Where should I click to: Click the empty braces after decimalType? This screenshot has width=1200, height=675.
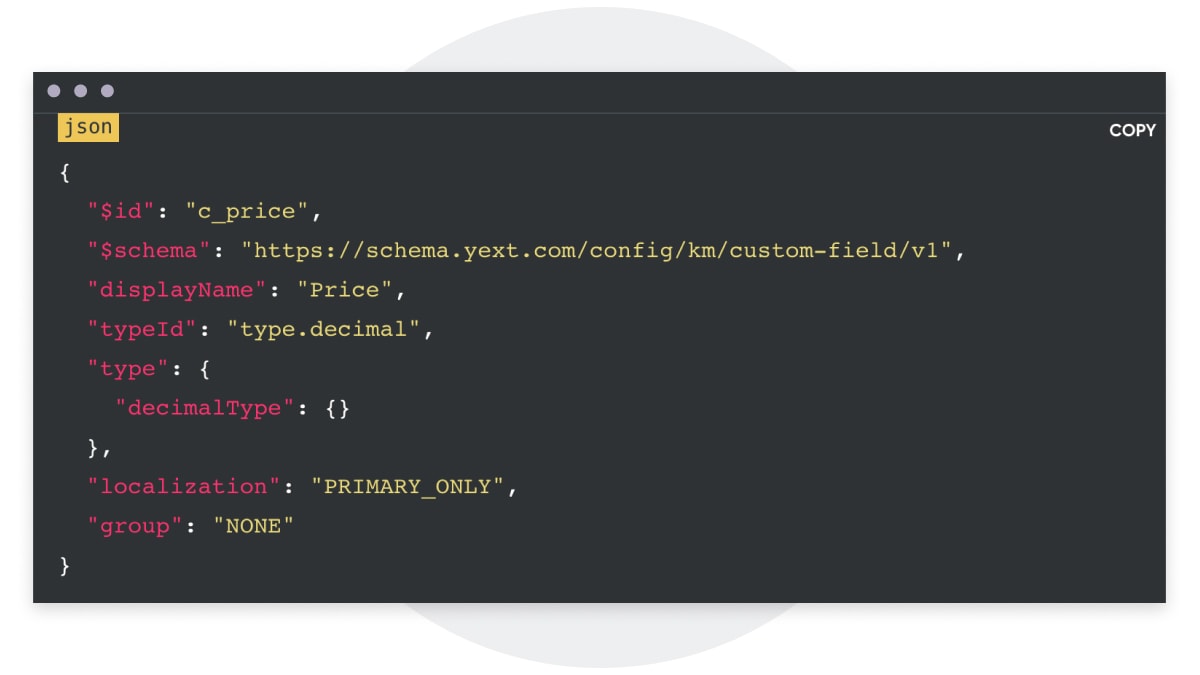pos(338,408)
